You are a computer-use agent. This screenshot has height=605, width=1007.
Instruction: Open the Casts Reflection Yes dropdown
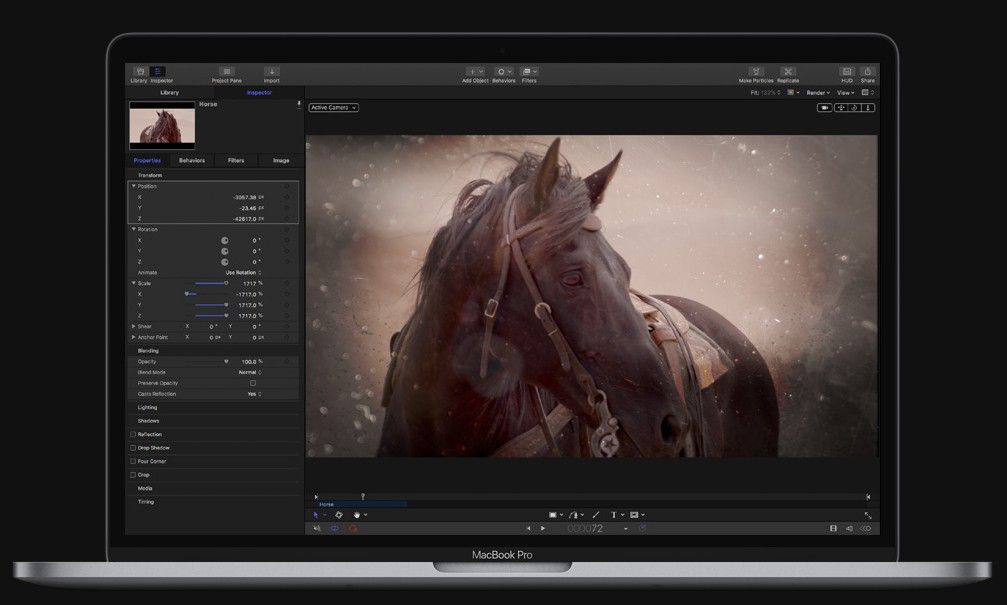click(x=254, y=394)
